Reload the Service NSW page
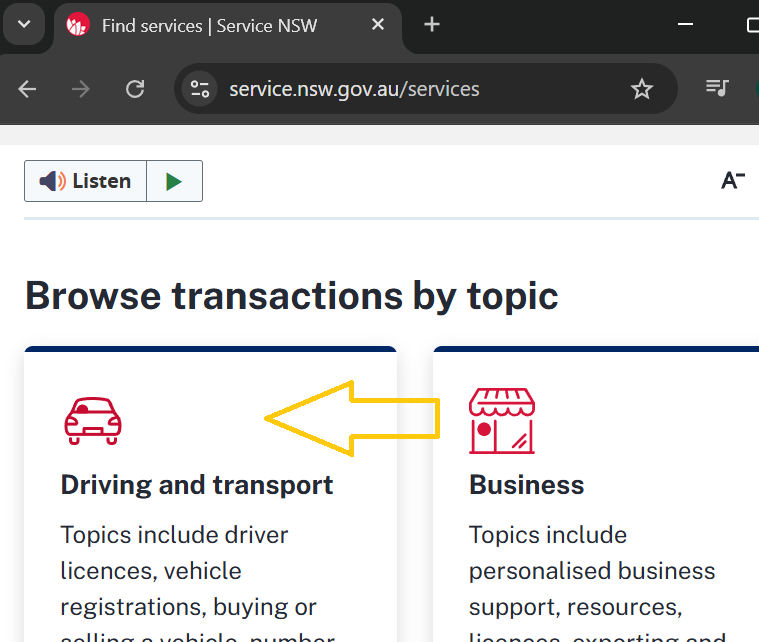This screenshot has height=642, width=759. pos(135,89)
